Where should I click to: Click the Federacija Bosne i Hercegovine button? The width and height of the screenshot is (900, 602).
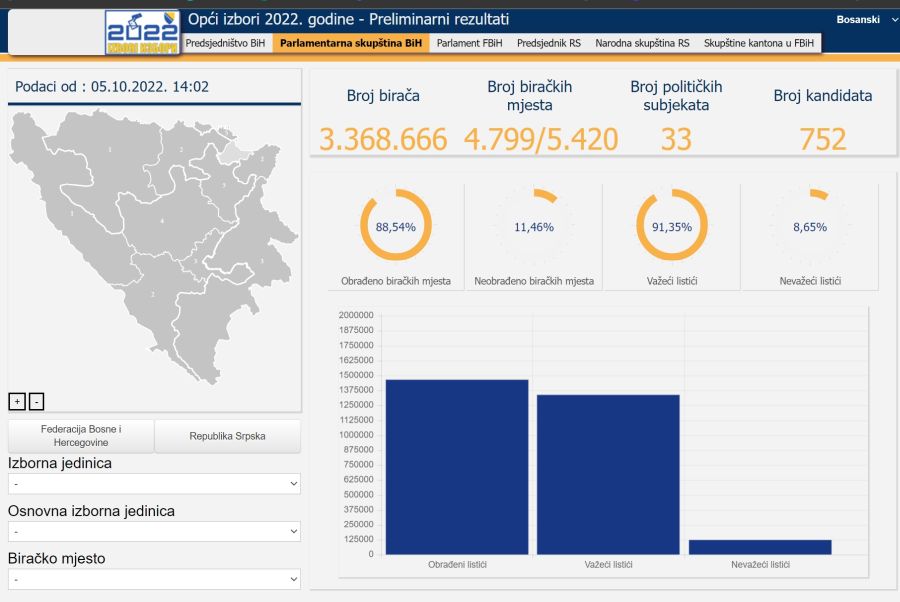(x=81, y=436)
